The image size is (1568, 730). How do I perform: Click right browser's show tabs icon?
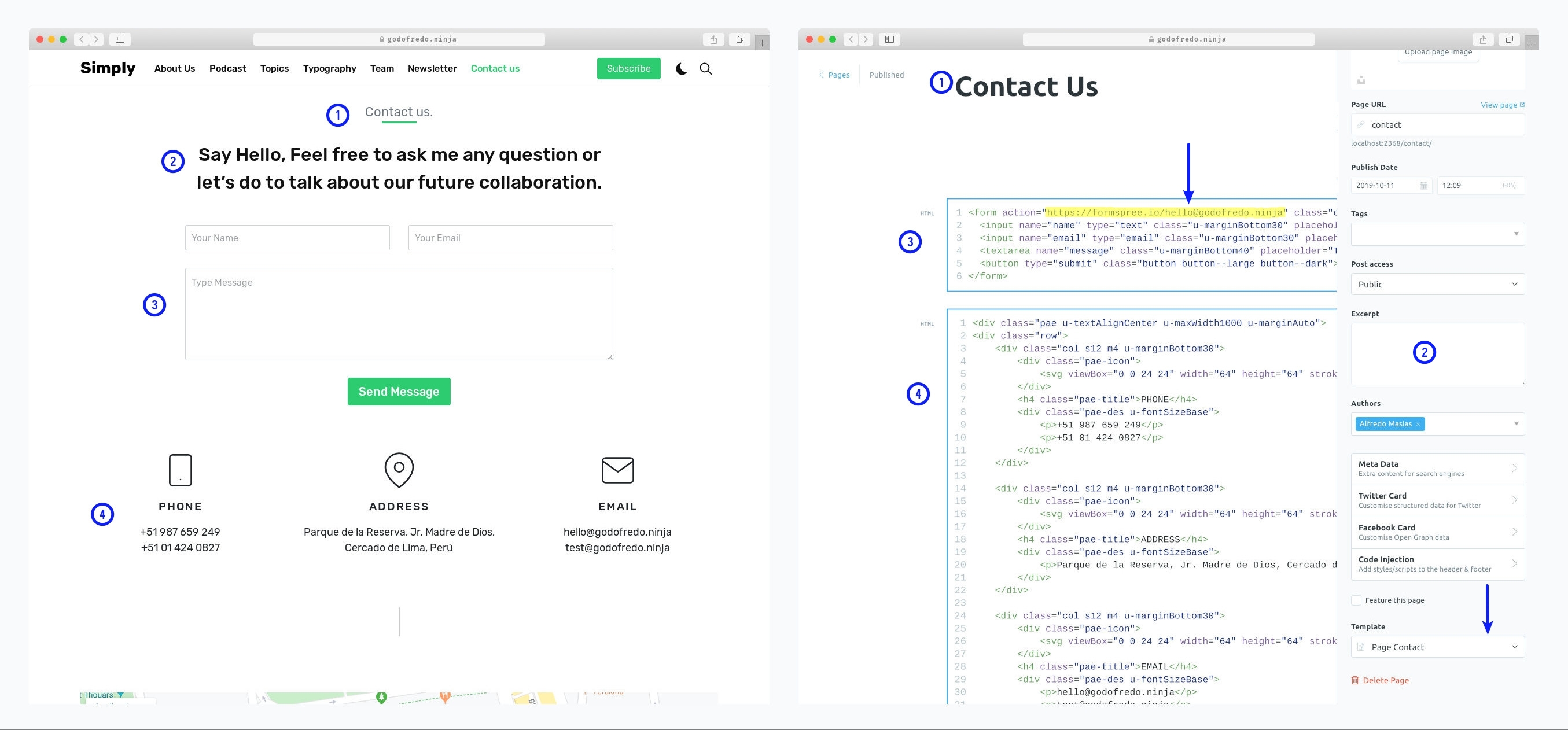[x=1509, y=39]
